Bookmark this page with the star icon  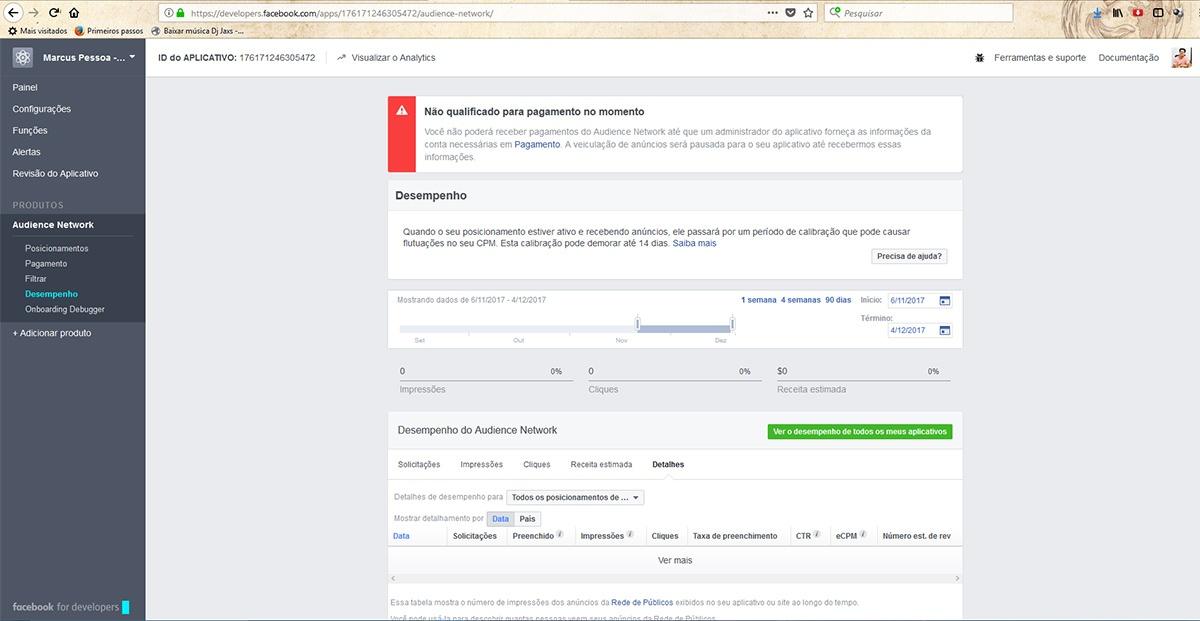(808, 13)
